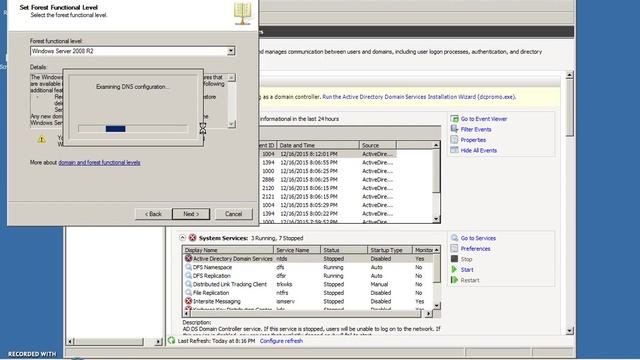Click the Back button in wizard
Screen dimensions: 640x360
pos(153,214)
